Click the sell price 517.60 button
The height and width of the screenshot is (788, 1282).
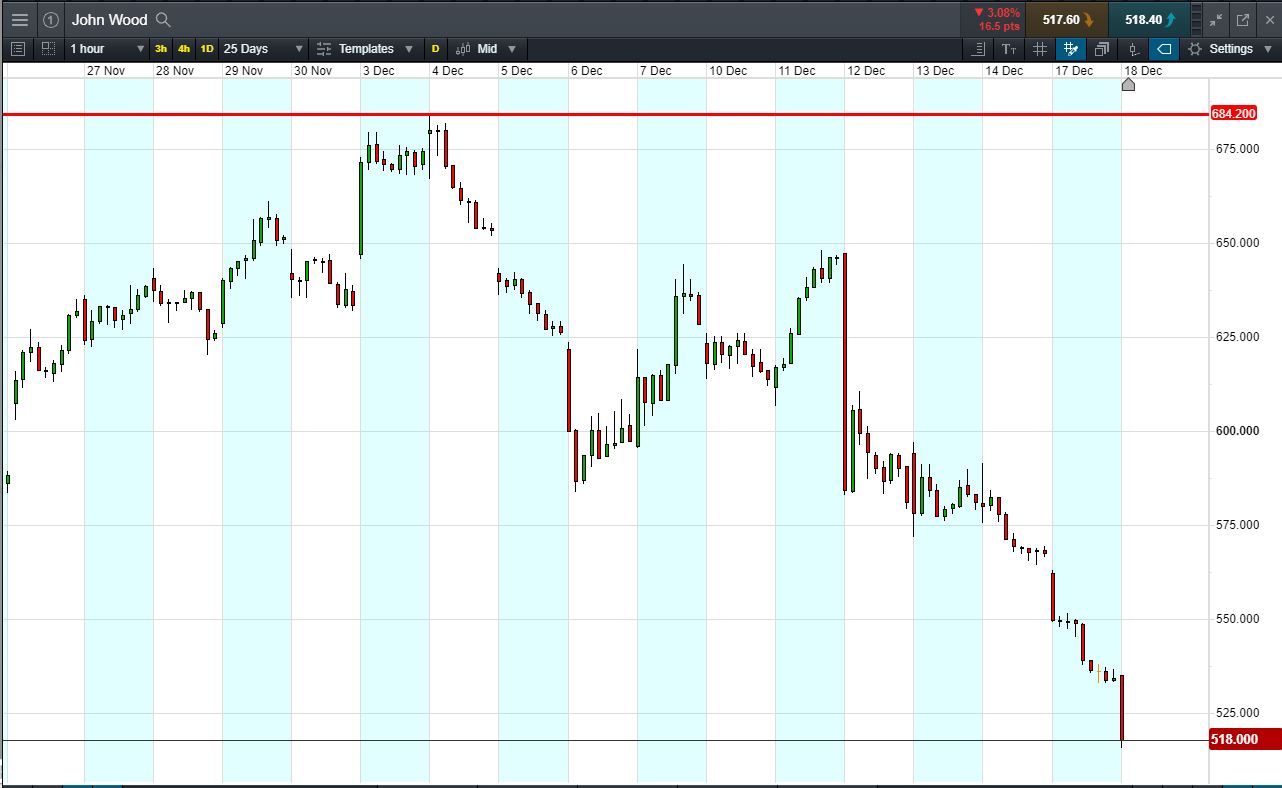click(1067, 19)
